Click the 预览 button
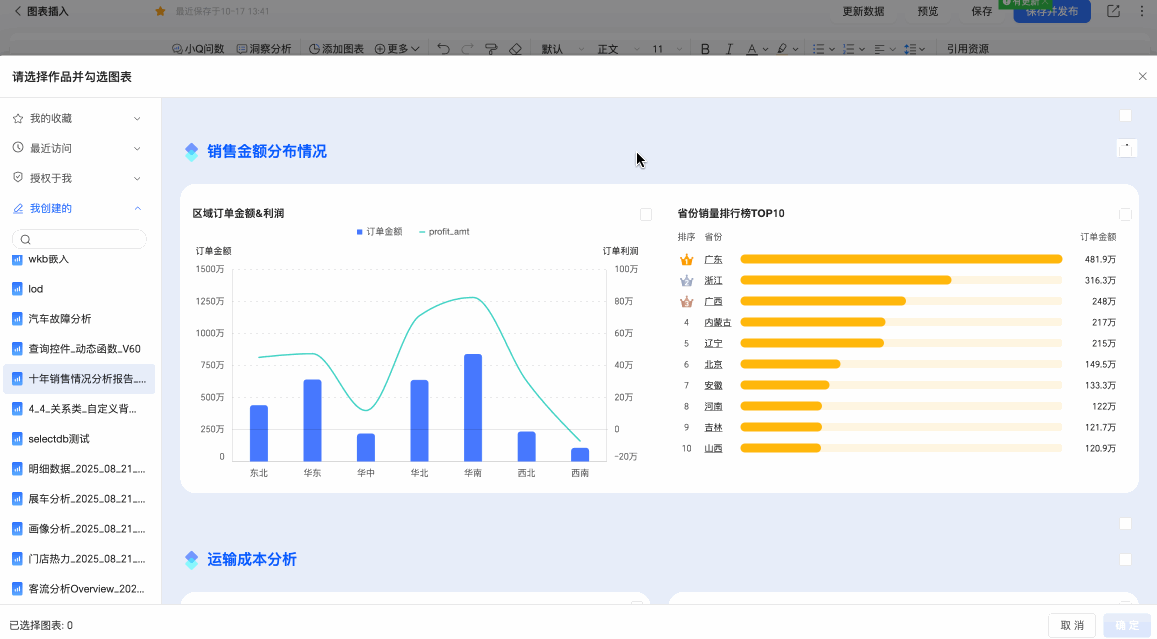 pyautogui.click(x=928, y=11)
